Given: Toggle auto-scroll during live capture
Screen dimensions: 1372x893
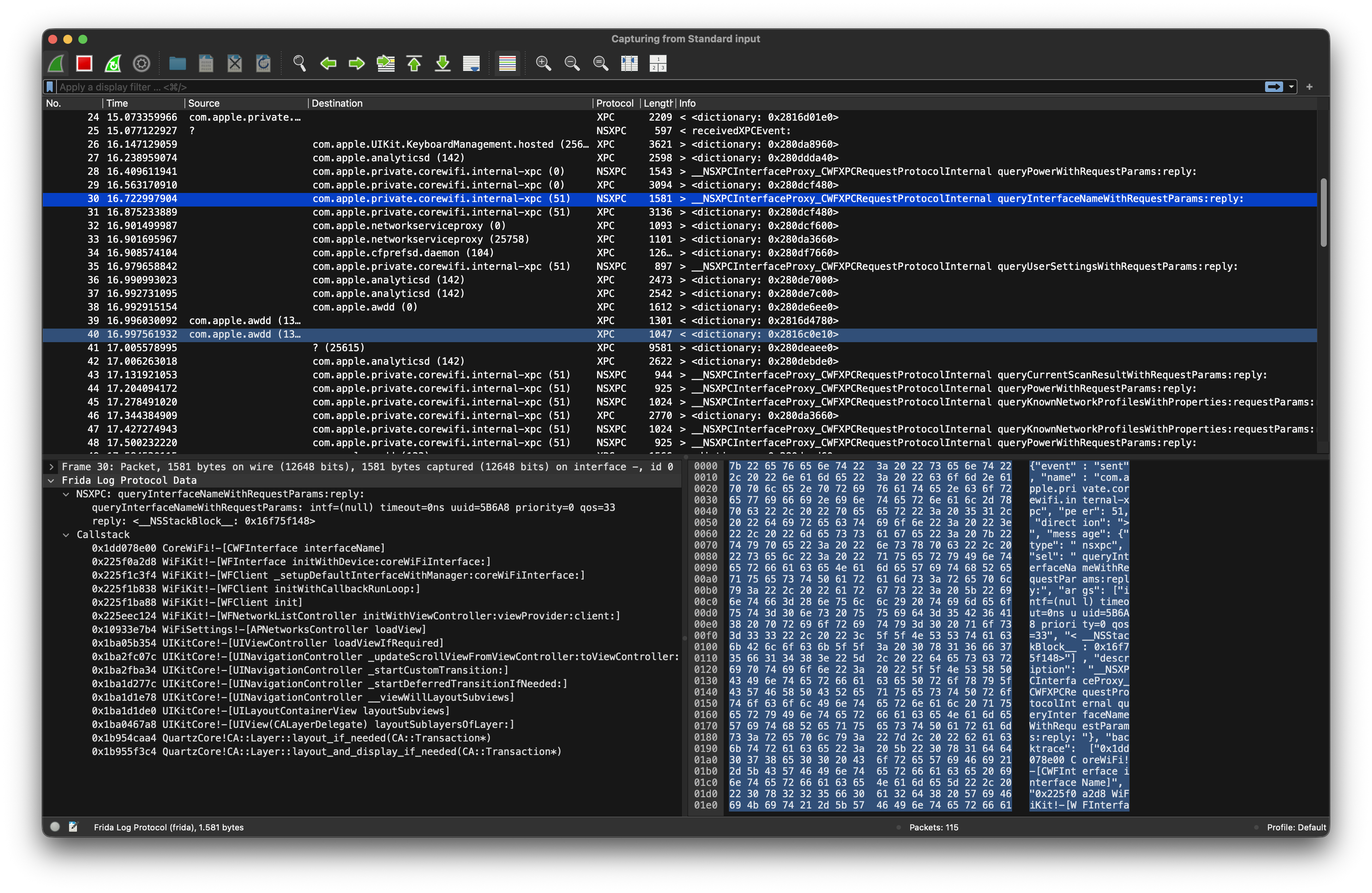Looking at the screenshot, I should pyautogui.click(x=471, y=63).
